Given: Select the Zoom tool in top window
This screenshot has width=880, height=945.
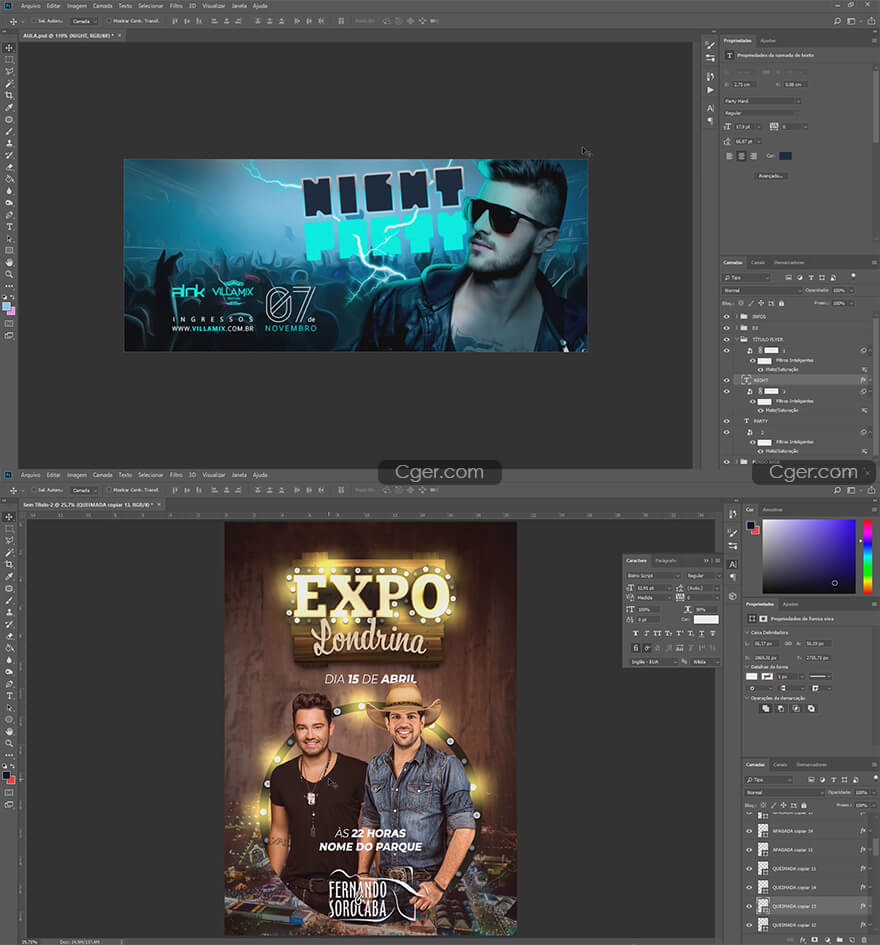Looking at the screenshot, I should (x=9, y=274).
